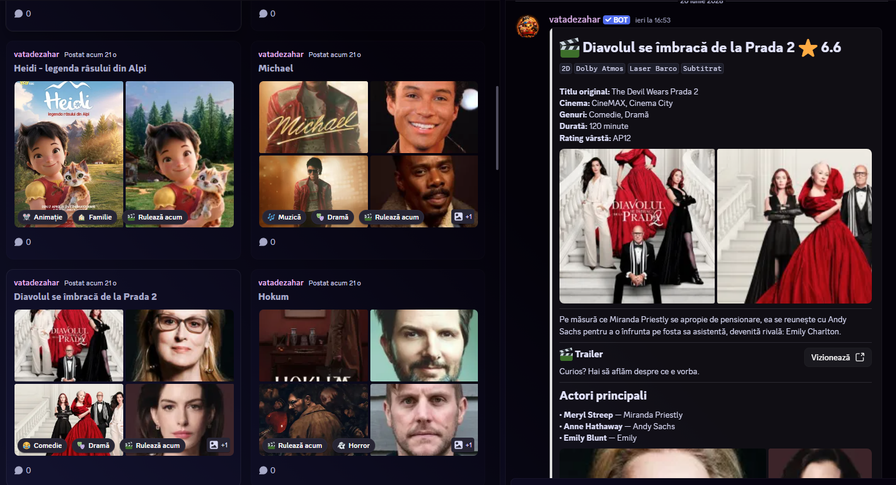Click the Dramă tag on the Prada 2 post
Viewport: 896px width, 485px height.
tap(93, 446)
